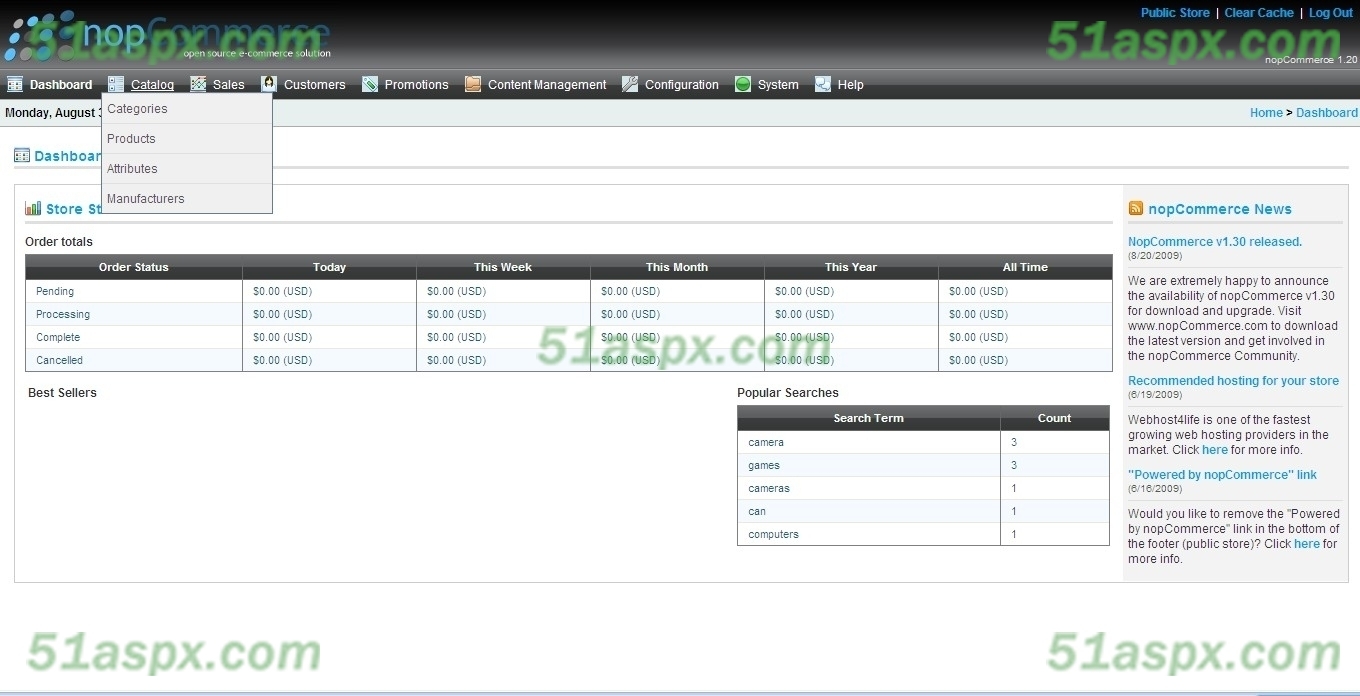Click the Today column header
The image size is (1360, 696).
[329, 267]
